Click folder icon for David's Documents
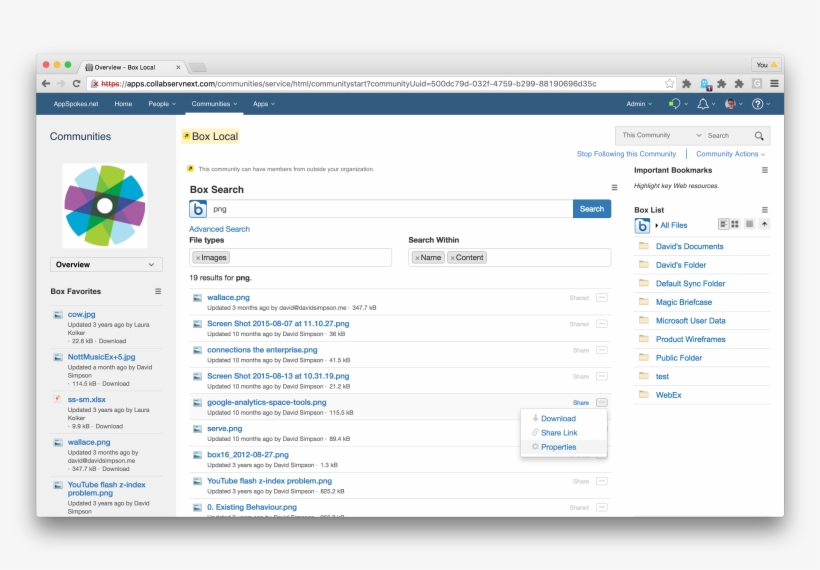Viewport: 820px width, 570px height. (644, 246)
